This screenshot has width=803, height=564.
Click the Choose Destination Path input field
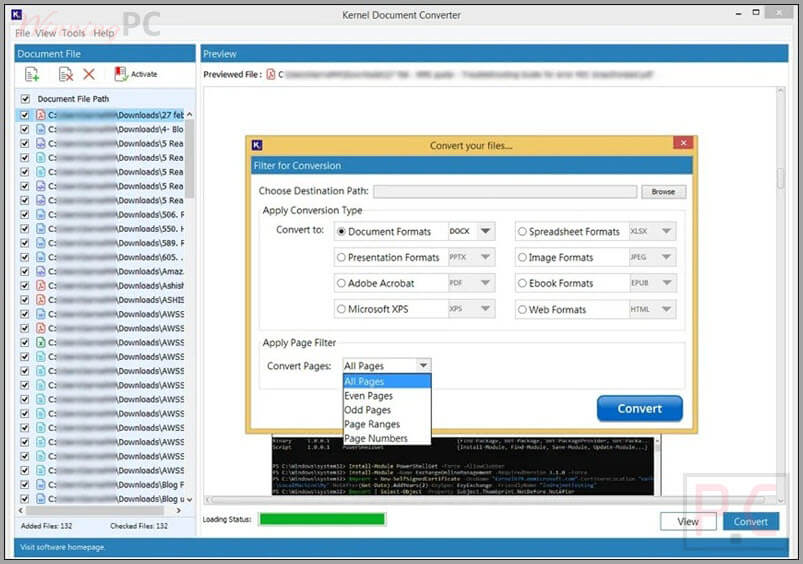tap(505, 192)
